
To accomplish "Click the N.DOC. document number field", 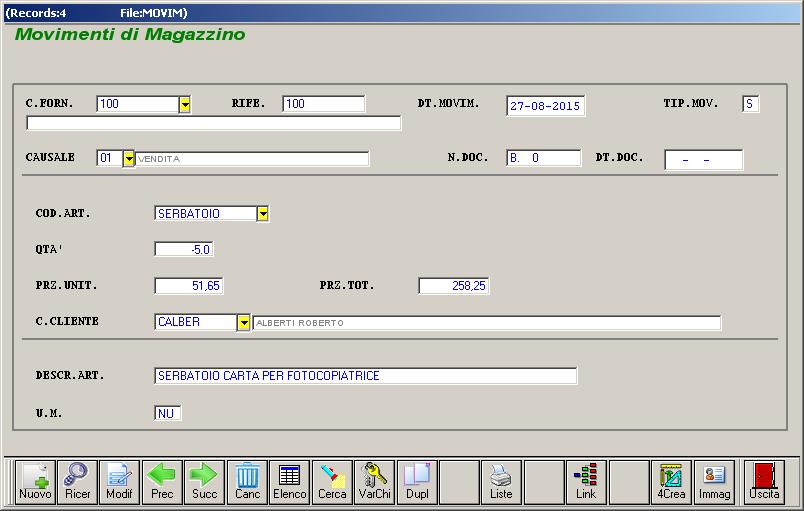I will pos(544,158).
